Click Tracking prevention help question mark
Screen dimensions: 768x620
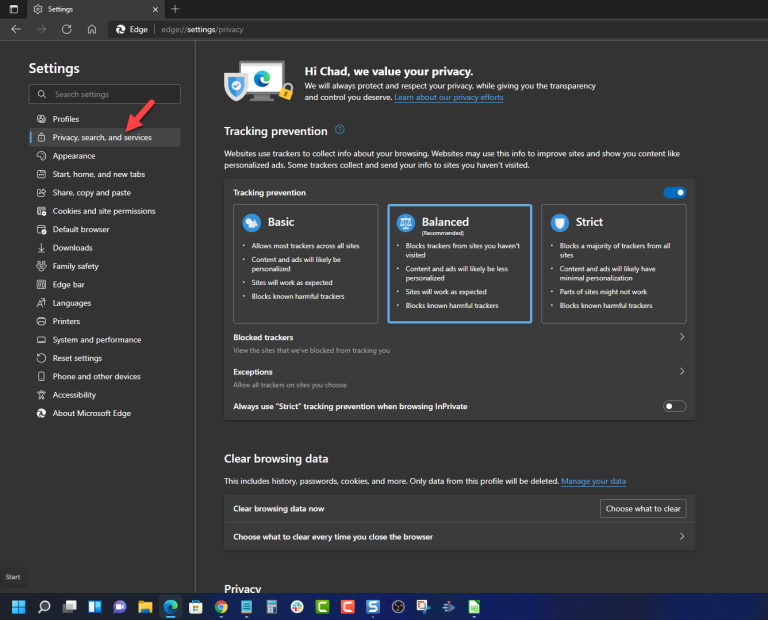(339, 130)
